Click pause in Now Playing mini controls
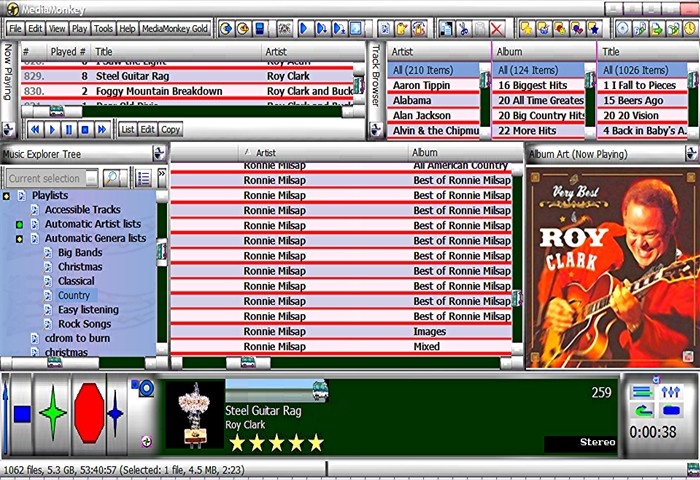Viewport: 700px width, 480px height. pos(69,129)
